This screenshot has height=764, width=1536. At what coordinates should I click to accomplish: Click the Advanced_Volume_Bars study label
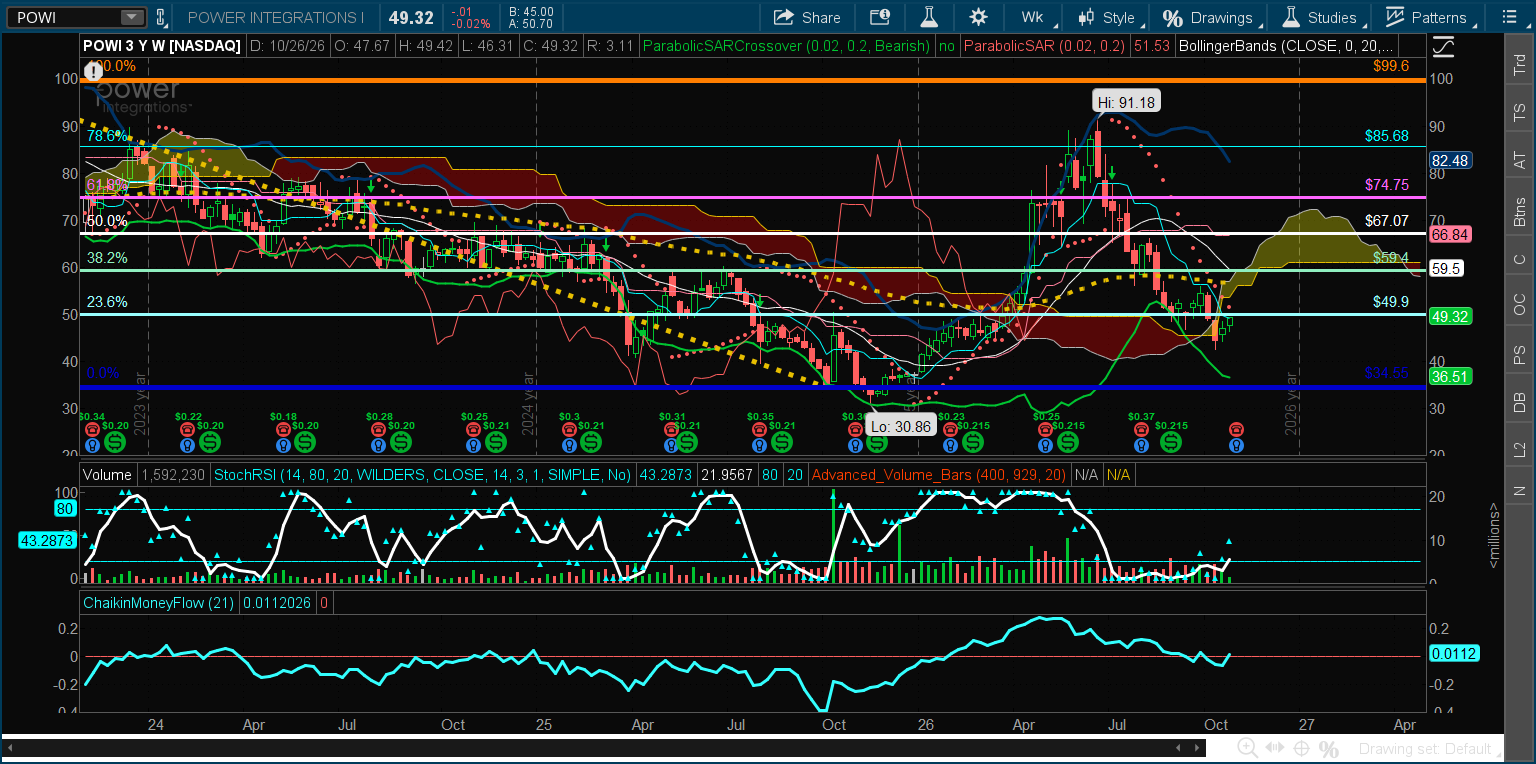(939, 475)
